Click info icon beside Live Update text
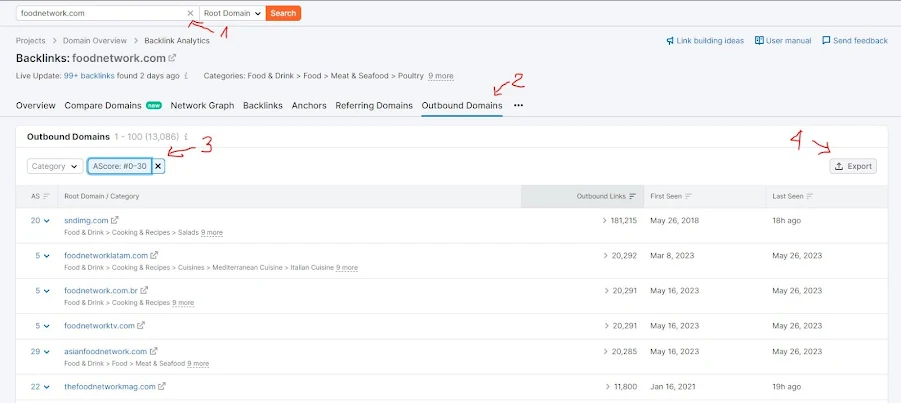The height and width of the screenshot is (403, 901). (x=186, y=76)
